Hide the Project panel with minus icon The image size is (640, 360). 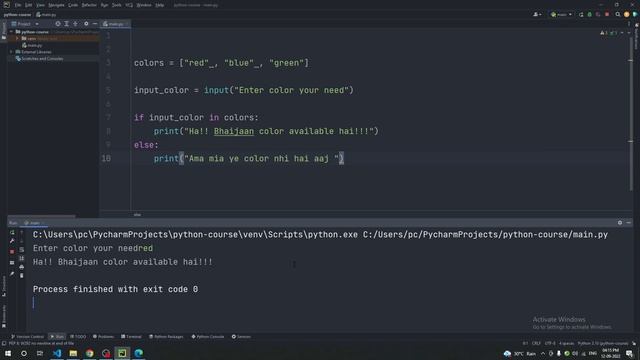(x=95, y=24)
